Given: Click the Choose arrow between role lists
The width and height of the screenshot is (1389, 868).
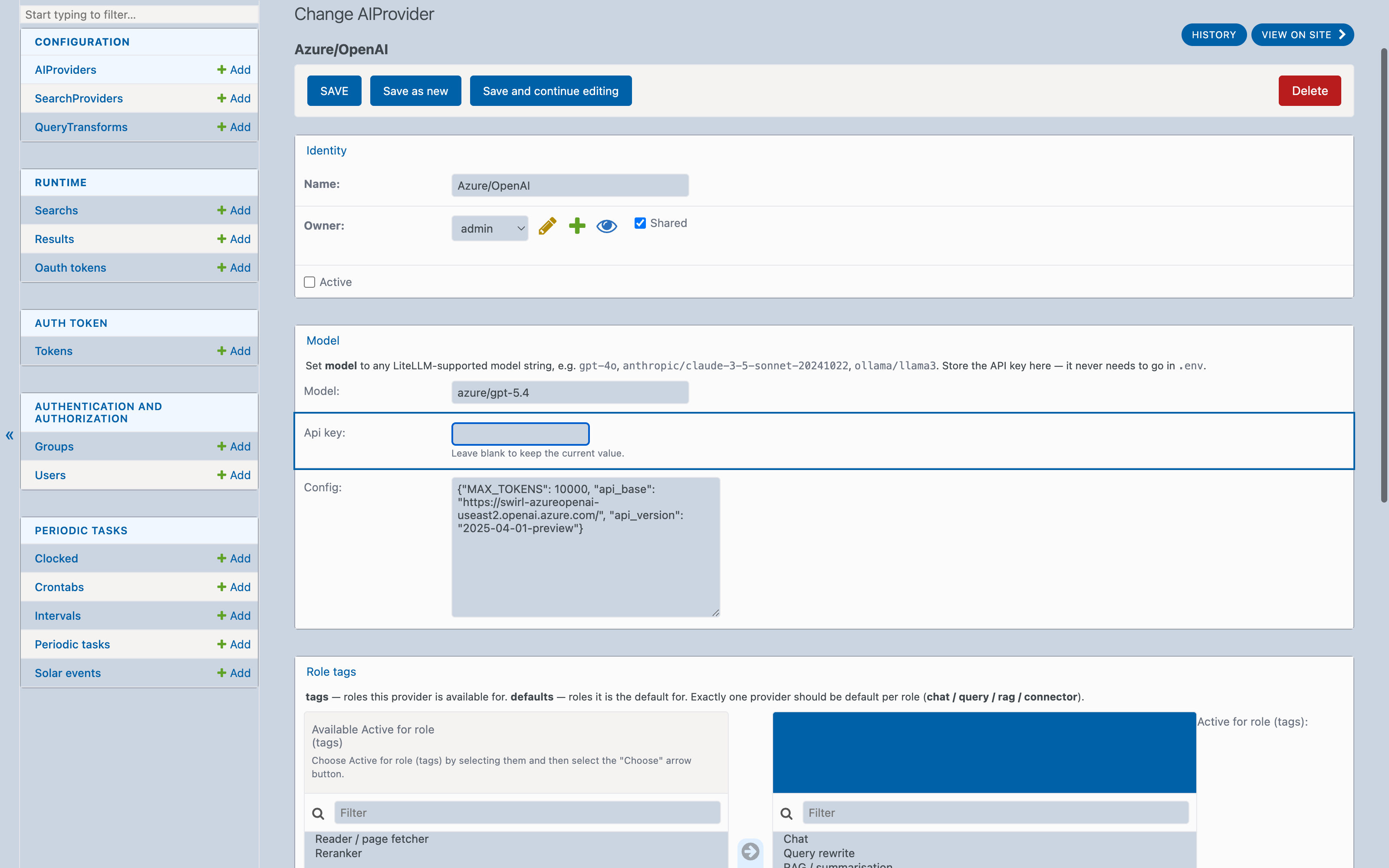Looking at the screenshot, I should tap(750, 851).
